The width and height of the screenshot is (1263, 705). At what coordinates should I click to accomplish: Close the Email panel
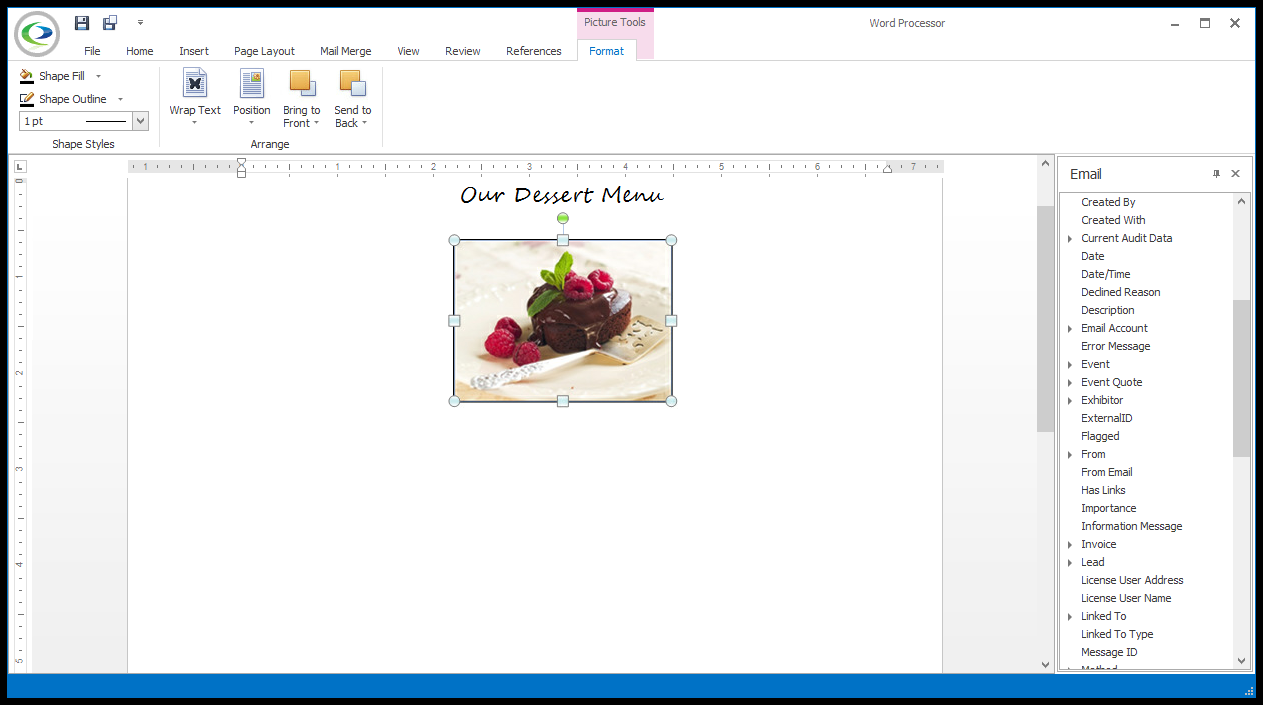(x=1235, y=174)
